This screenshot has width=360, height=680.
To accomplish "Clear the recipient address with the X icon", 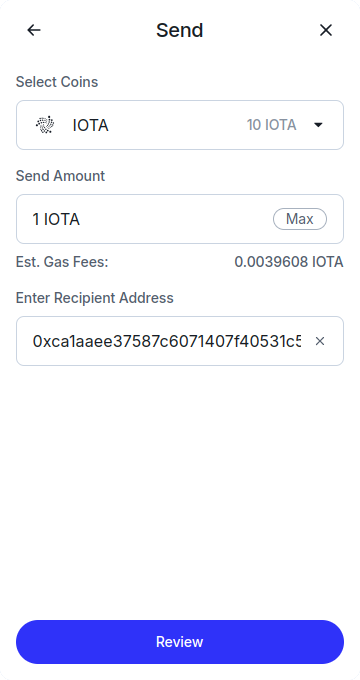I will (x=320, y=341).
